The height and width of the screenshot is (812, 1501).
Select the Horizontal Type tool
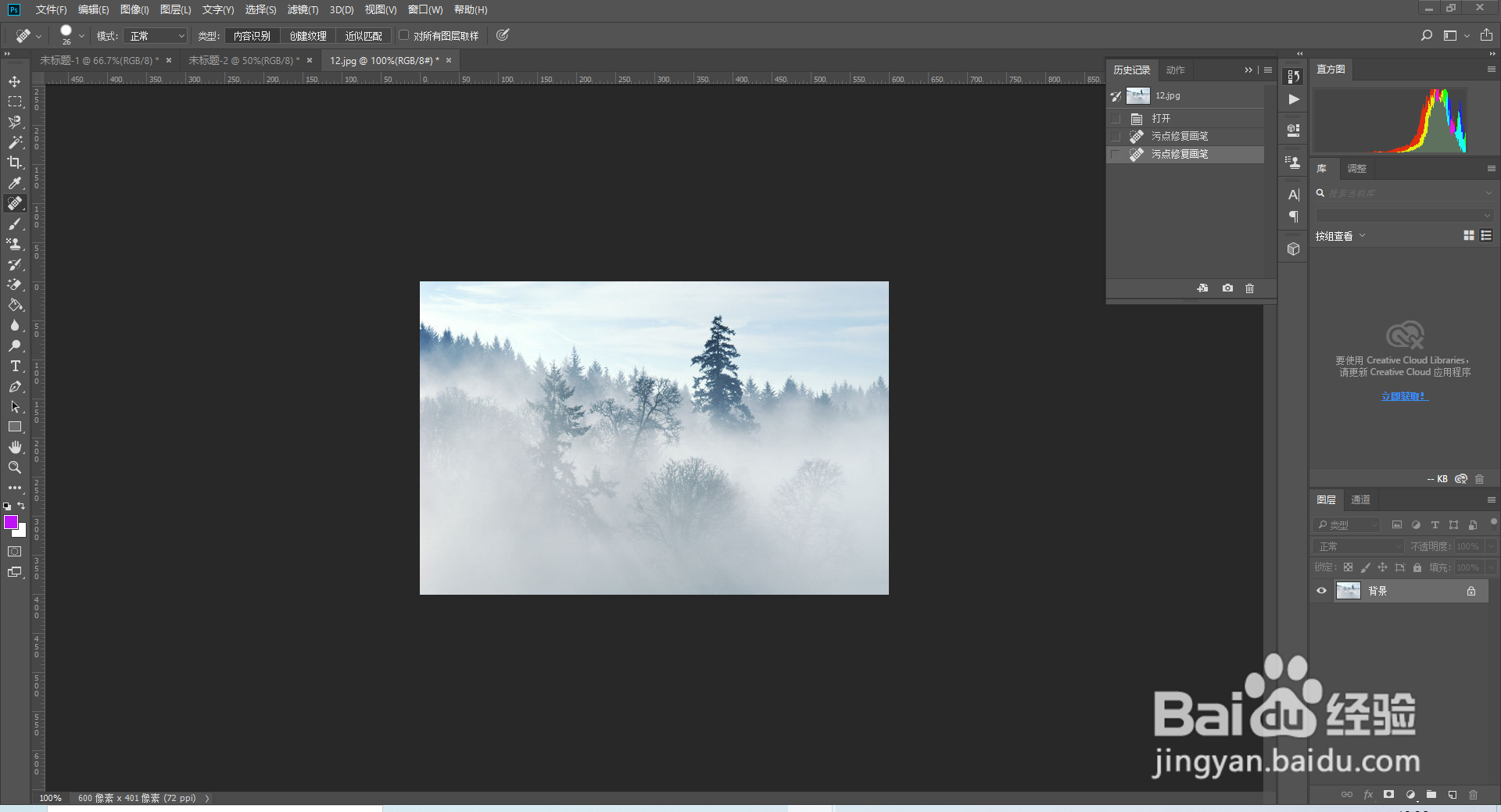(x=15, y=366)
